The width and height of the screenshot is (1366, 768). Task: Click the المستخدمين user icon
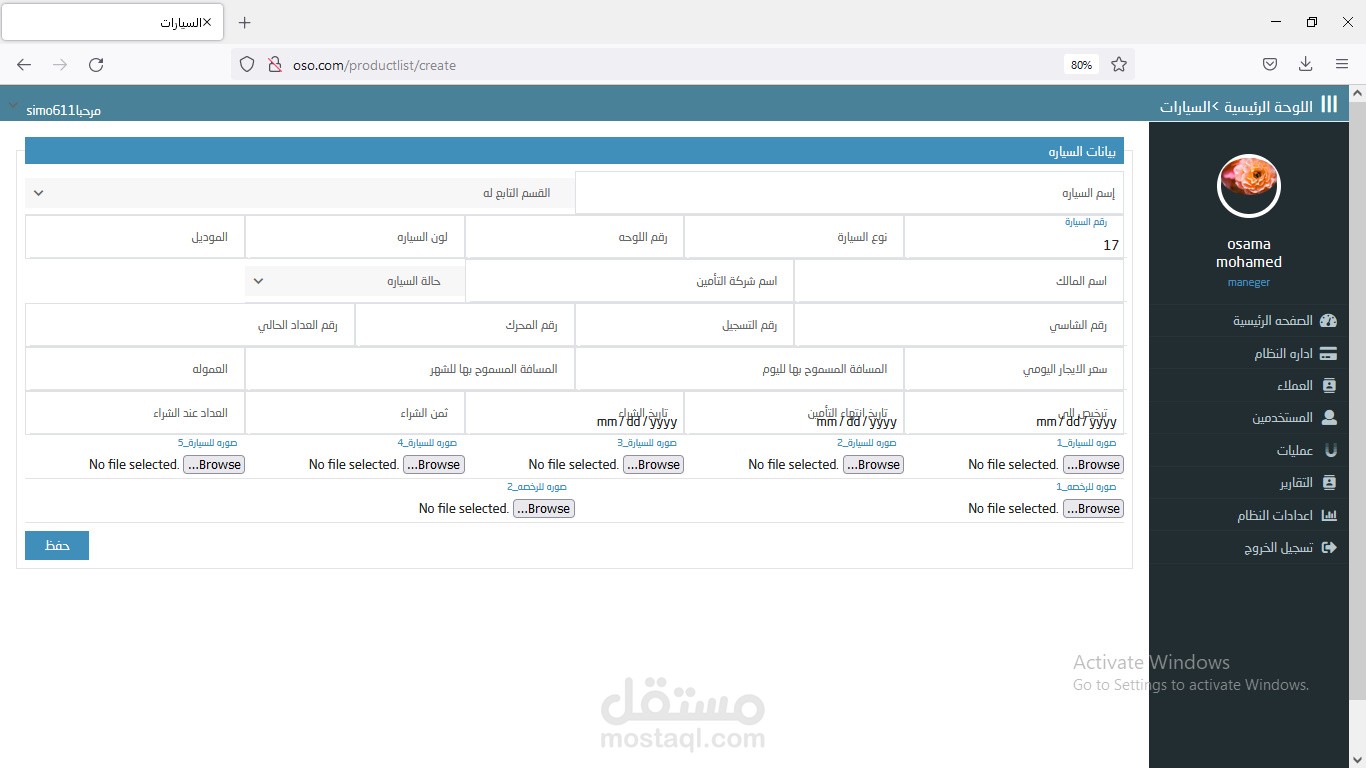coord(1329,418)
